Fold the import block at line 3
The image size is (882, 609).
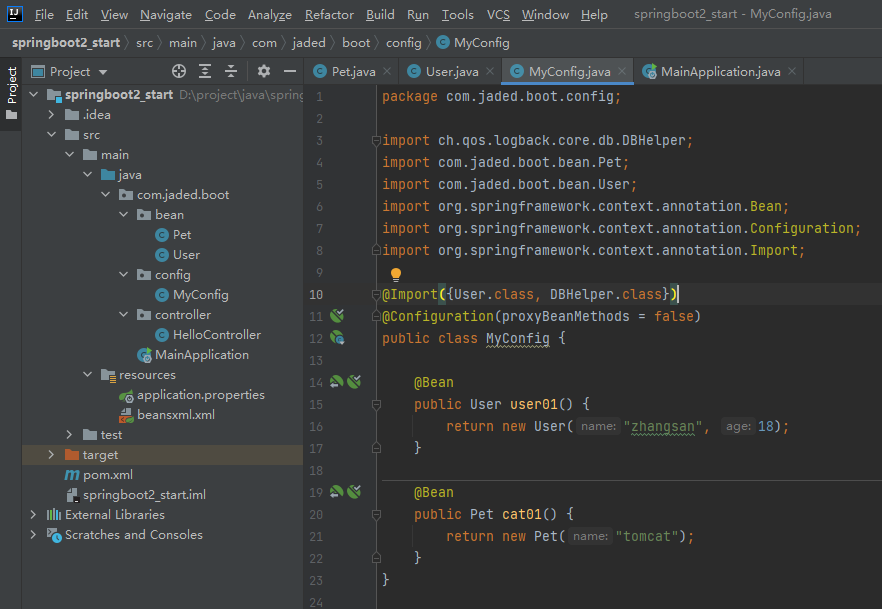pos(376,141)
